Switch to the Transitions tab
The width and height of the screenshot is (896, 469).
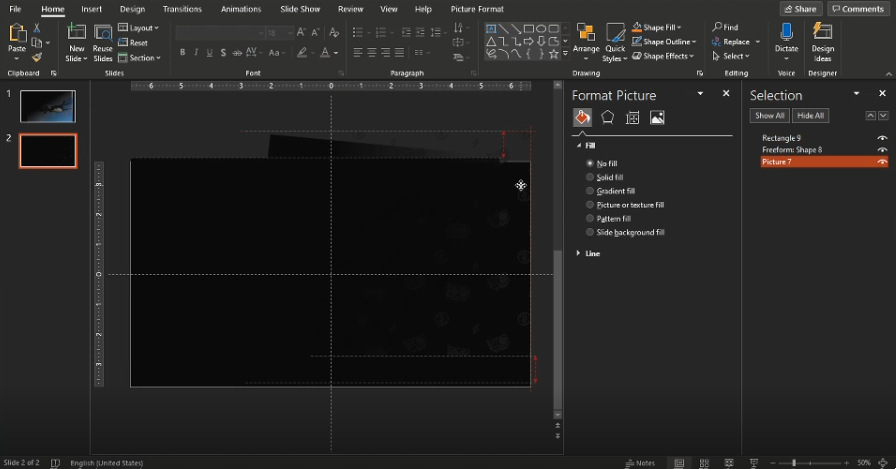pyautogui.click(x=181, y=9)
